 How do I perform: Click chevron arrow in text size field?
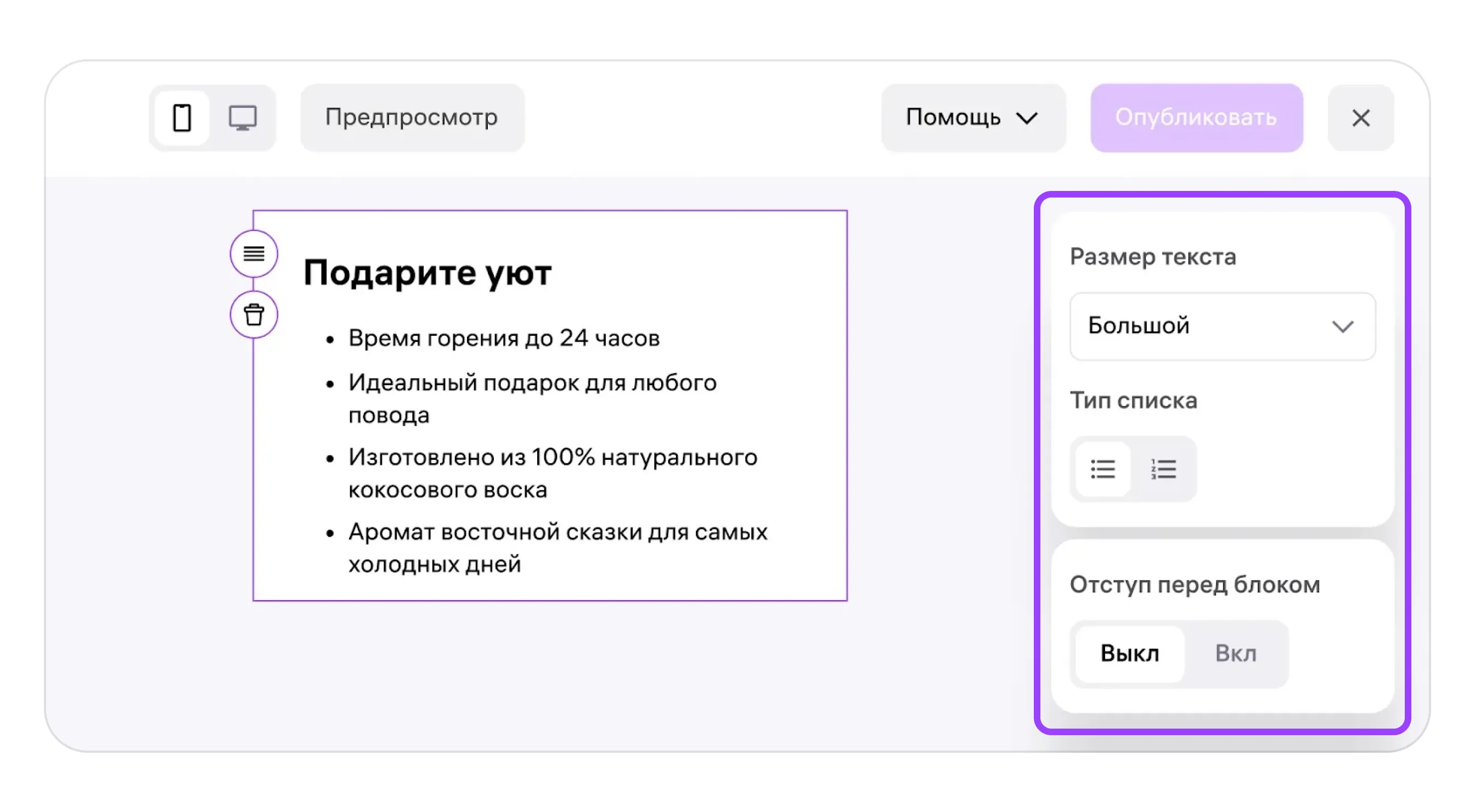(x=1342, y=326)
